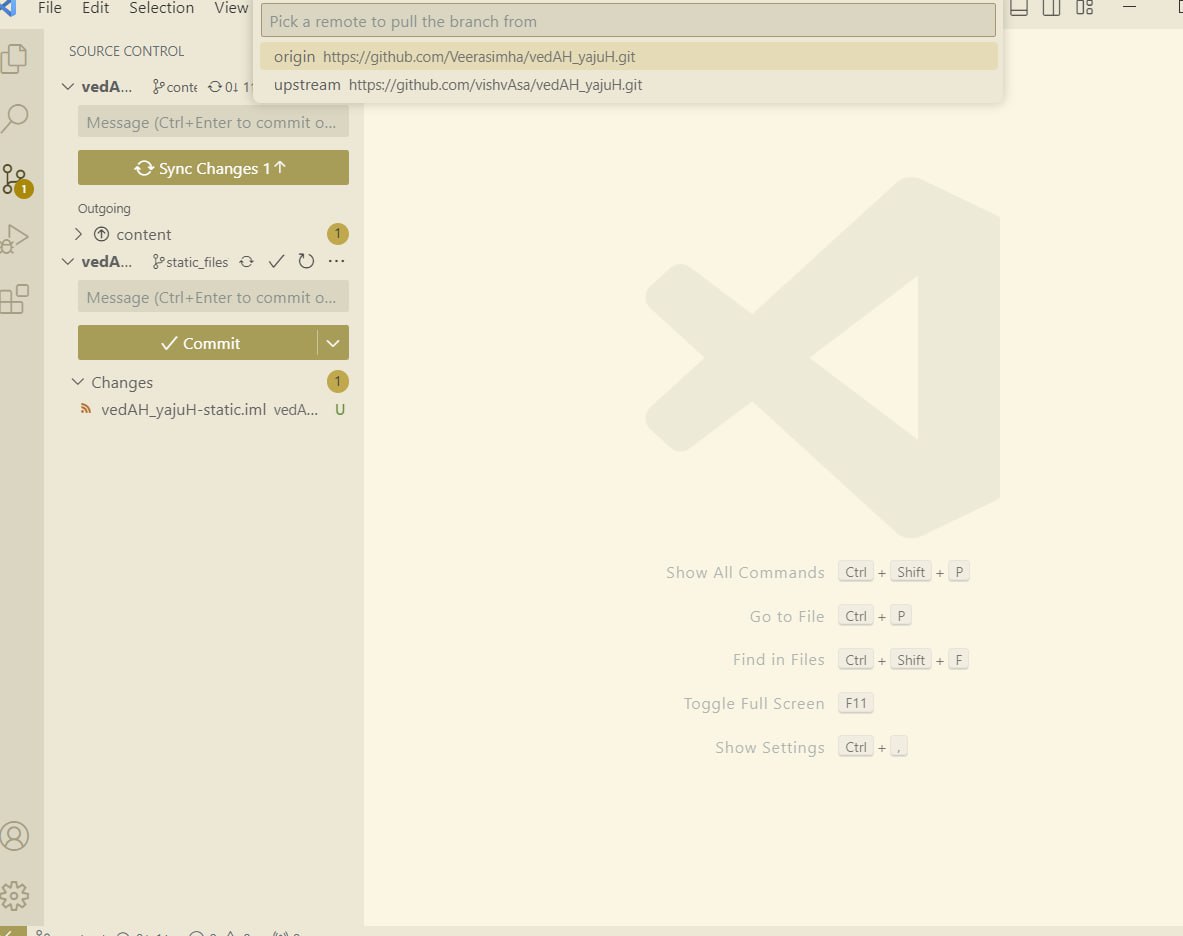
Task: Click the 'Show All Commands' hint text
Action: 745,572
